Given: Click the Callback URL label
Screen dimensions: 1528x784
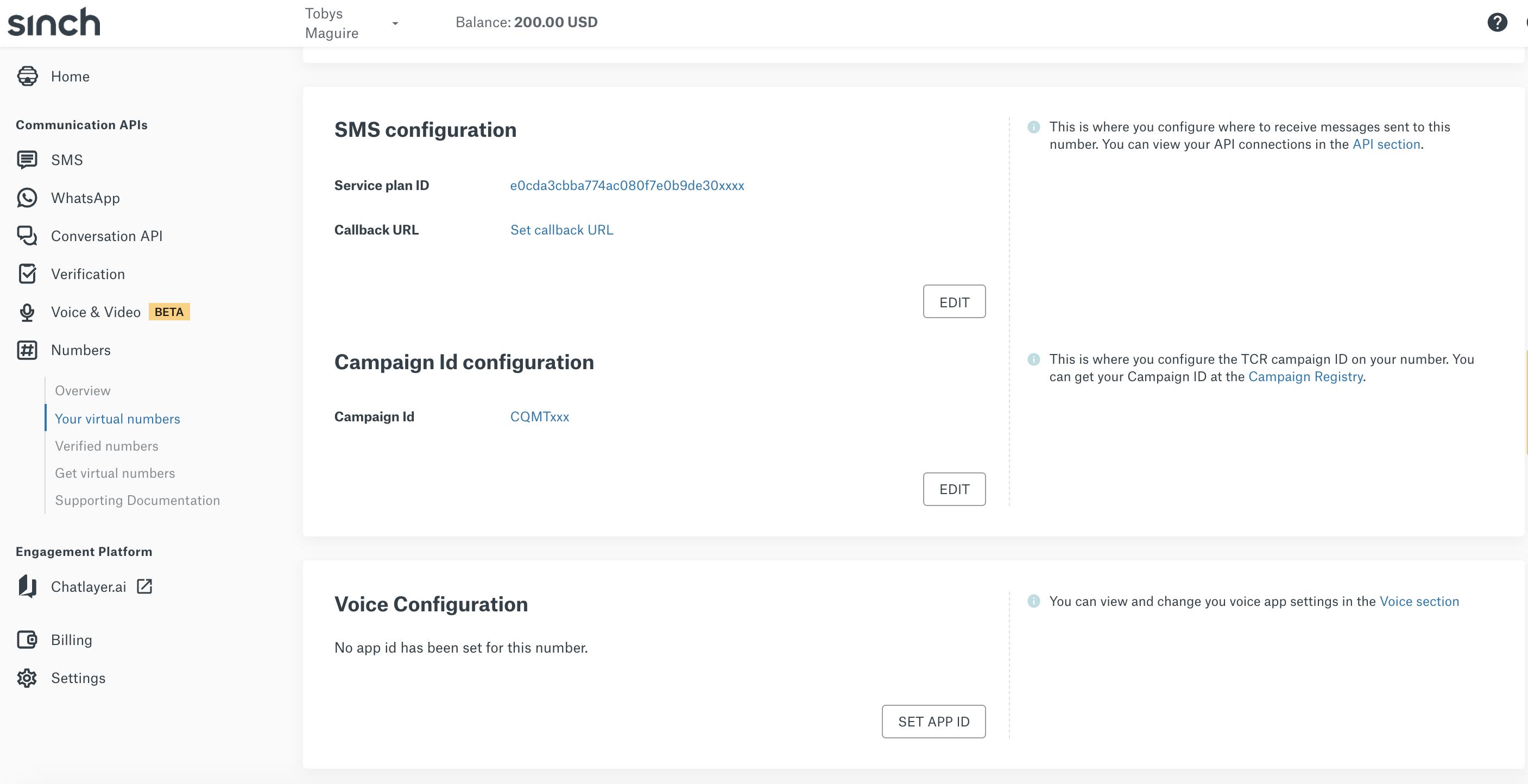Looking at the screenshot, I should tap(376, 230).
